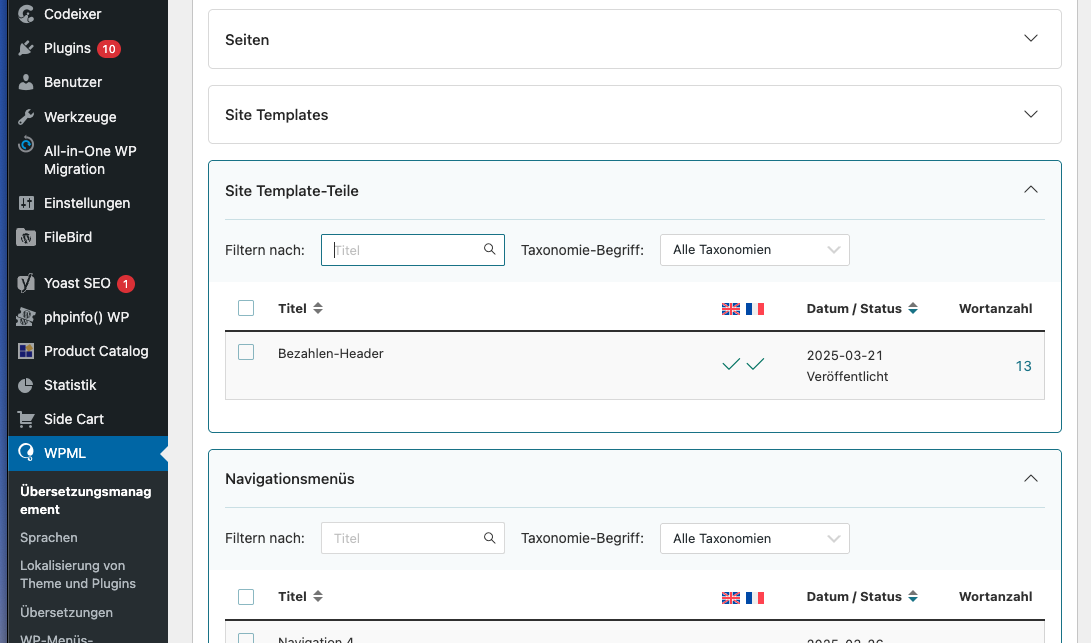Click French flag in Navigationsmenüs table header
Image resolution: width=1091 pixels, height=643 pixels.
pyautogui.click(x=755, y=598)
